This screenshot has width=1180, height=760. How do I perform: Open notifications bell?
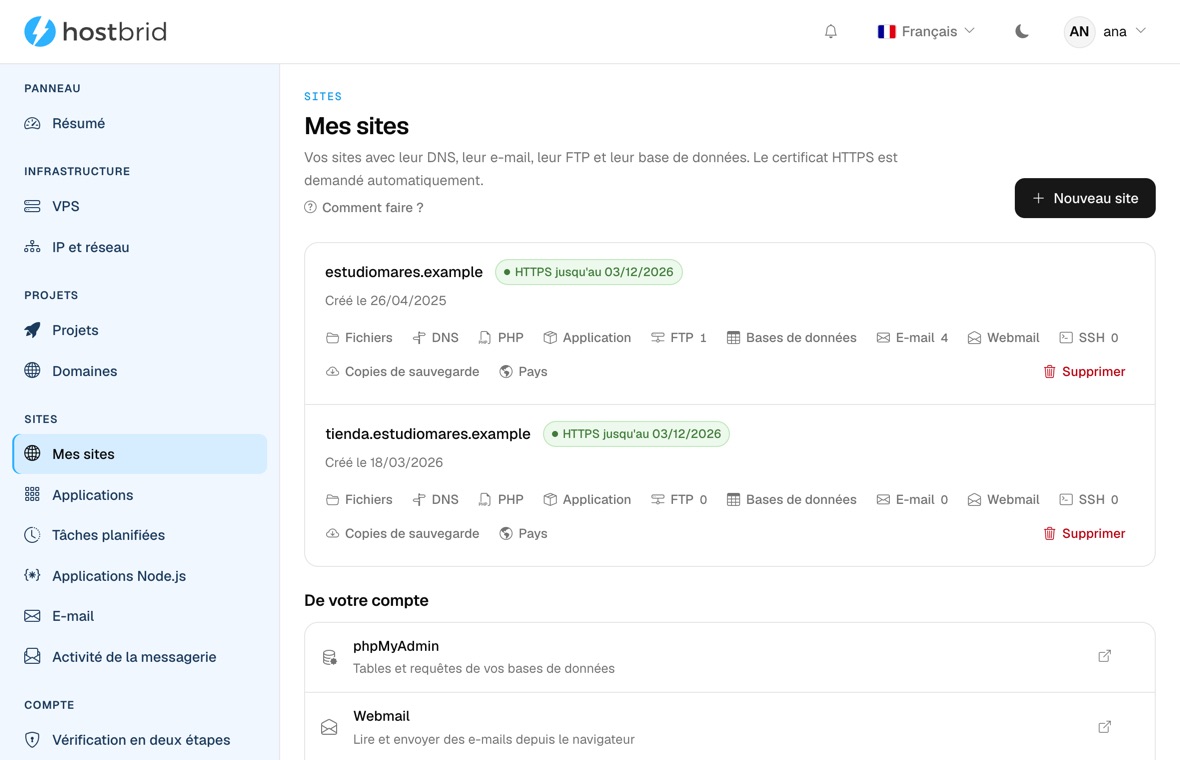click(x=831, y=32)
